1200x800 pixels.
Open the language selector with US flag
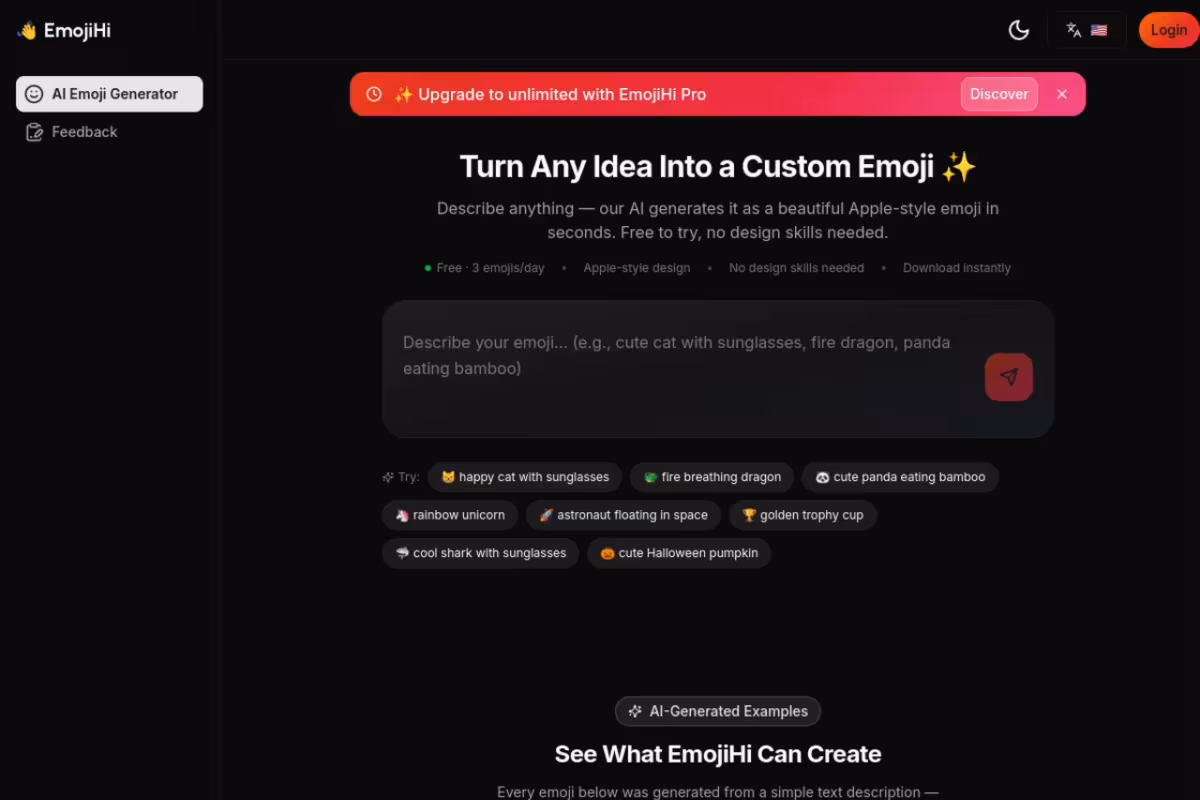[1086, 30]
